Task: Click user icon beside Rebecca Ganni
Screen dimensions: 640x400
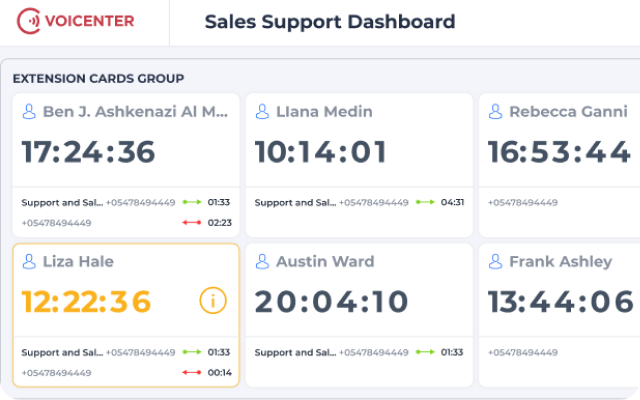Action: point(496,111)
